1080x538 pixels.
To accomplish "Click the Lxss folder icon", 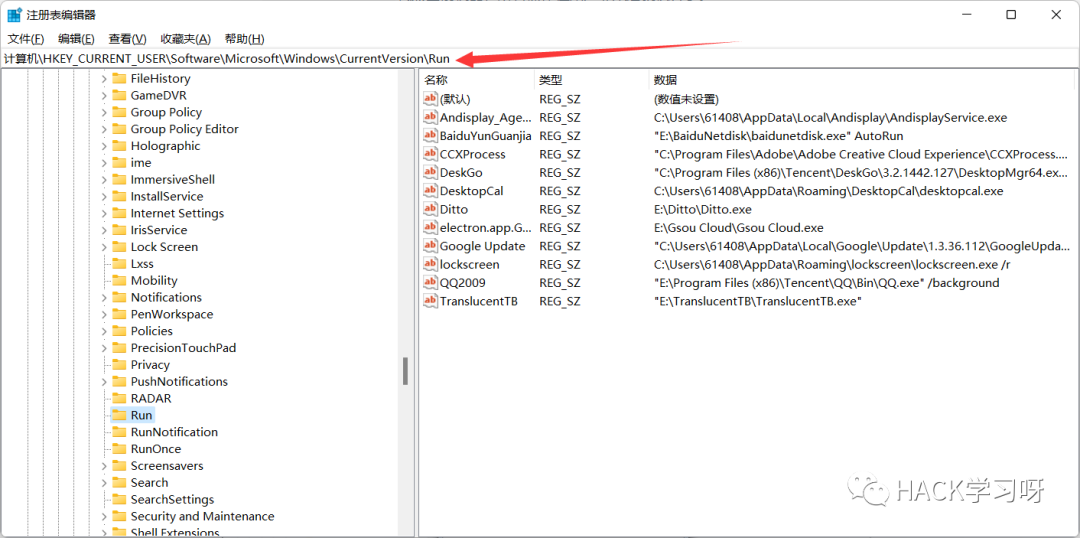I will tap(119, 264).
